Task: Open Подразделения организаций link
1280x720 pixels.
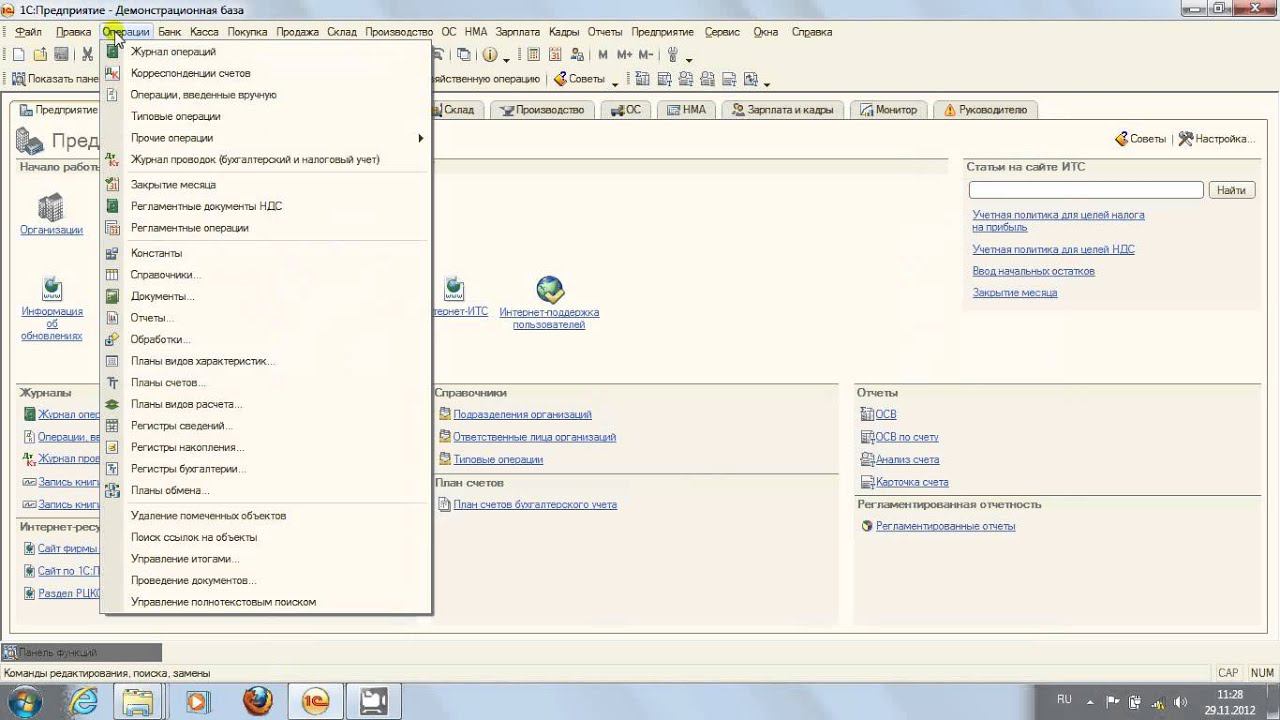Action: coord(522,415)
